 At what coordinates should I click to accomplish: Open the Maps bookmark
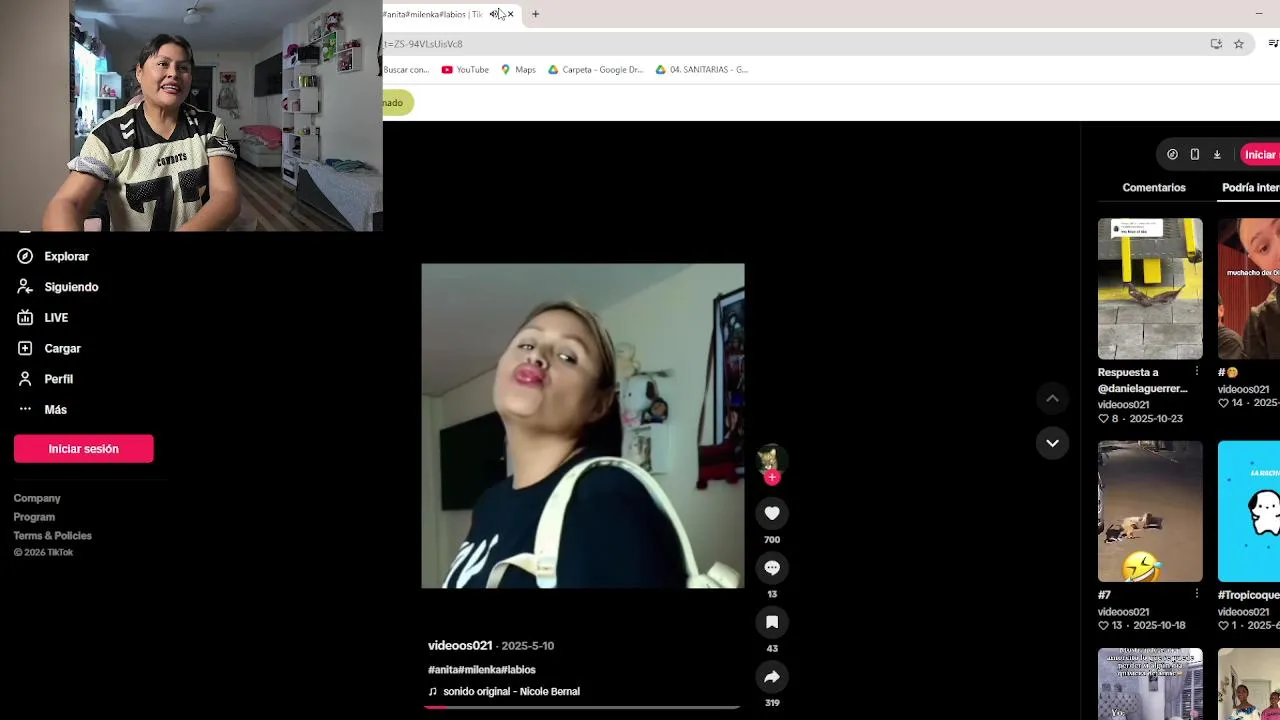click(x=519, y=70)
